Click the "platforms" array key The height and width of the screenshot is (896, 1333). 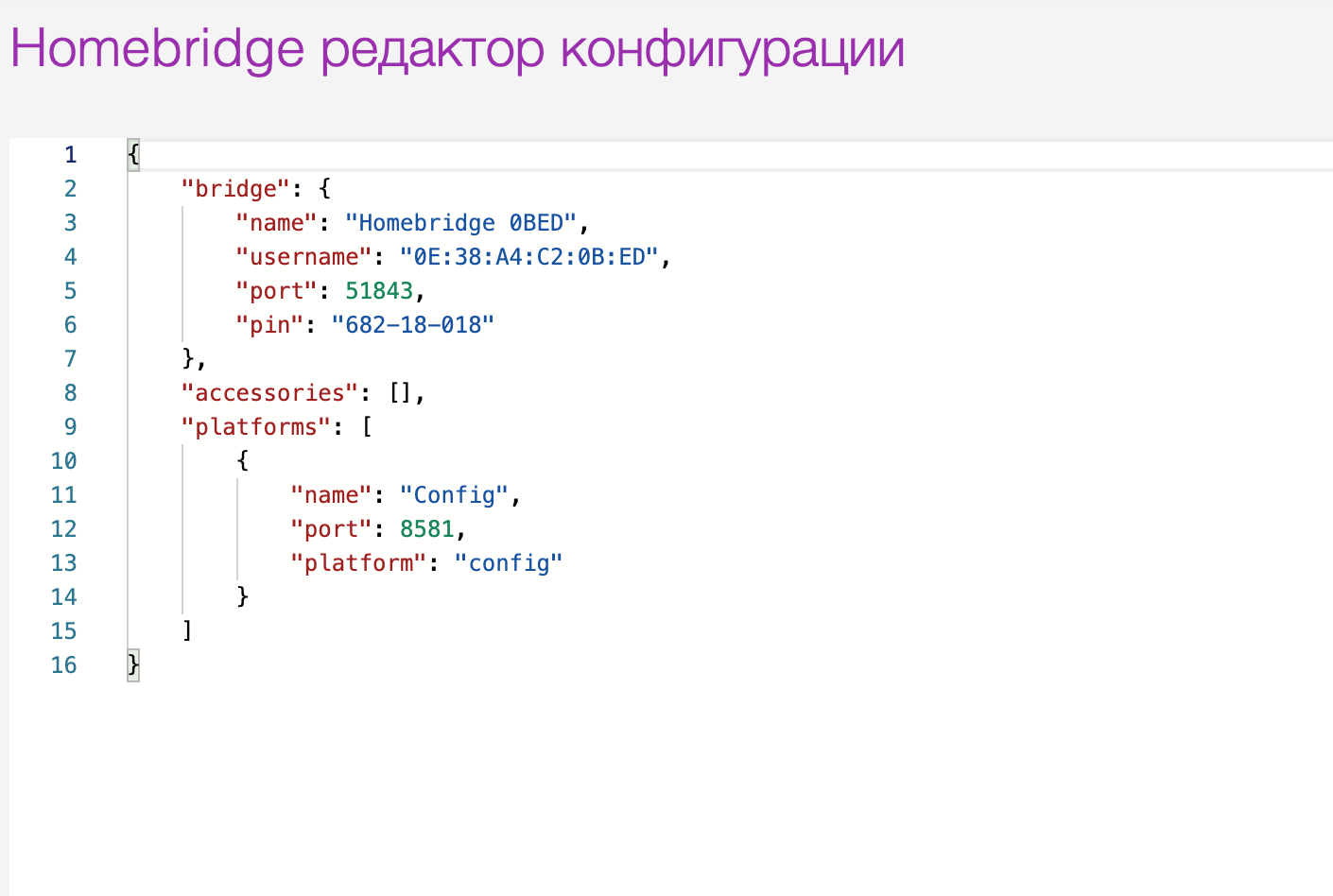coord(255,426)
